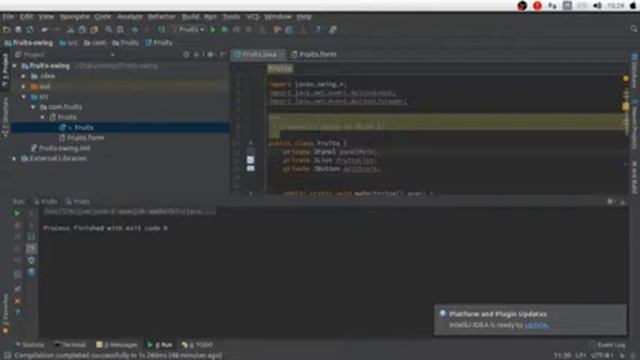
Task: Click the Help question mark toolbar icon
Action: 318,29
